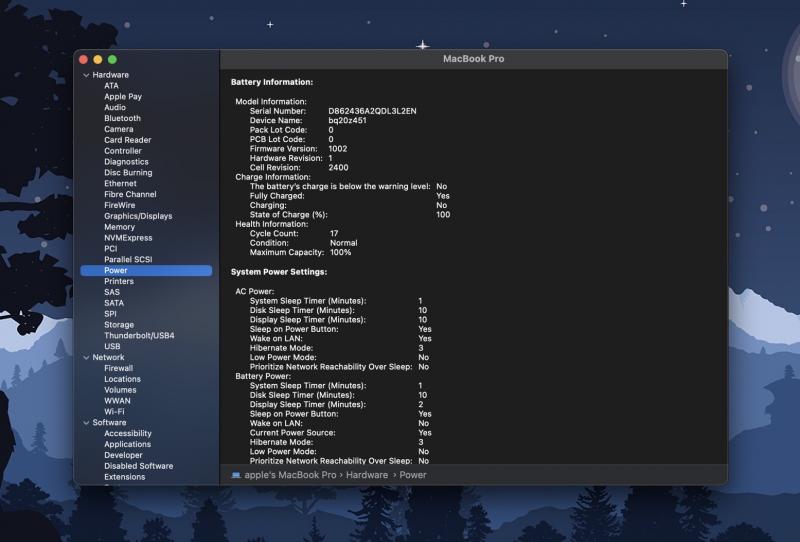The width and height of the screenshot is (800, 542).
Task: Click the MacBook Pro window title
Action: click(x=473, y=59)
